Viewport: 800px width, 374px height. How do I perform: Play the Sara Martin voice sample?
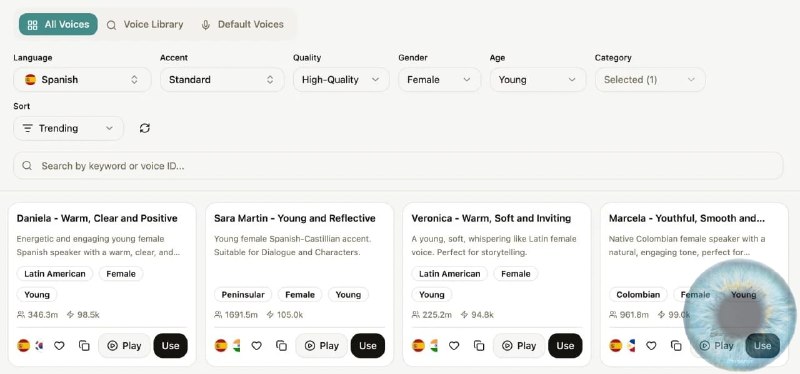(x=322, y=346)
